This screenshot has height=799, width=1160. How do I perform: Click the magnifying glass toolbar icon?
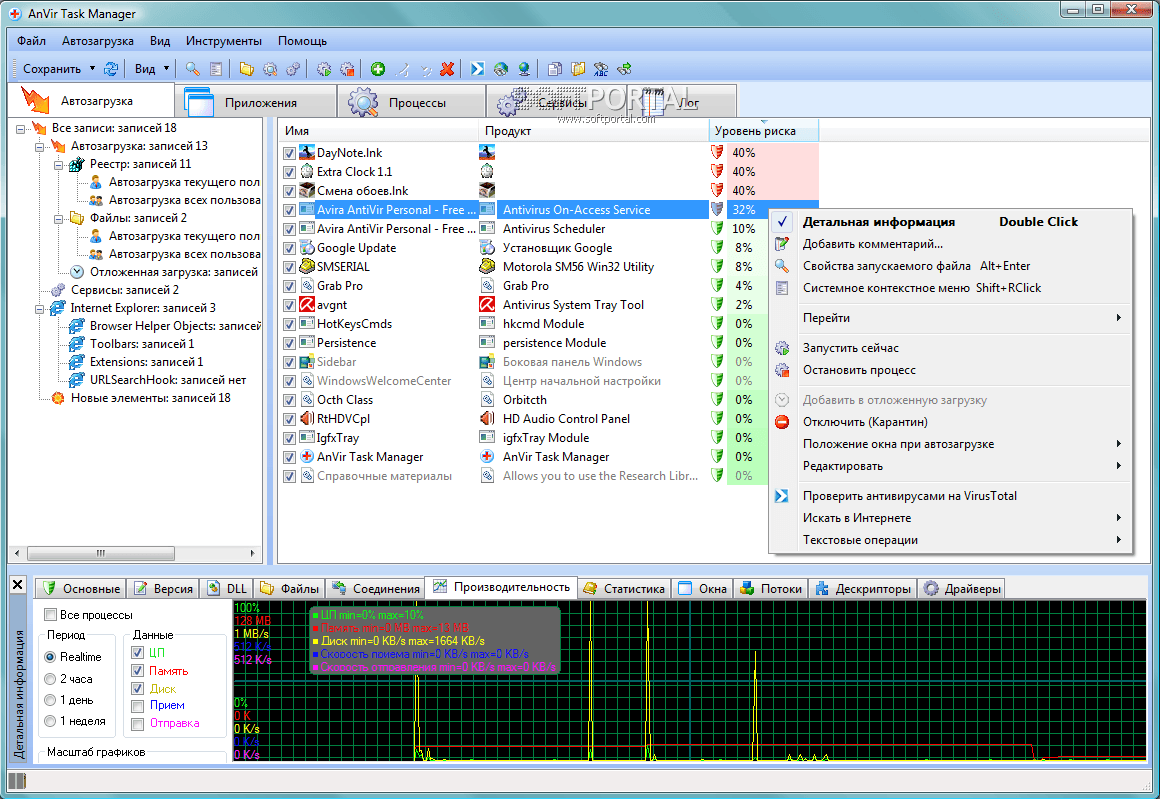pos(193,69)
